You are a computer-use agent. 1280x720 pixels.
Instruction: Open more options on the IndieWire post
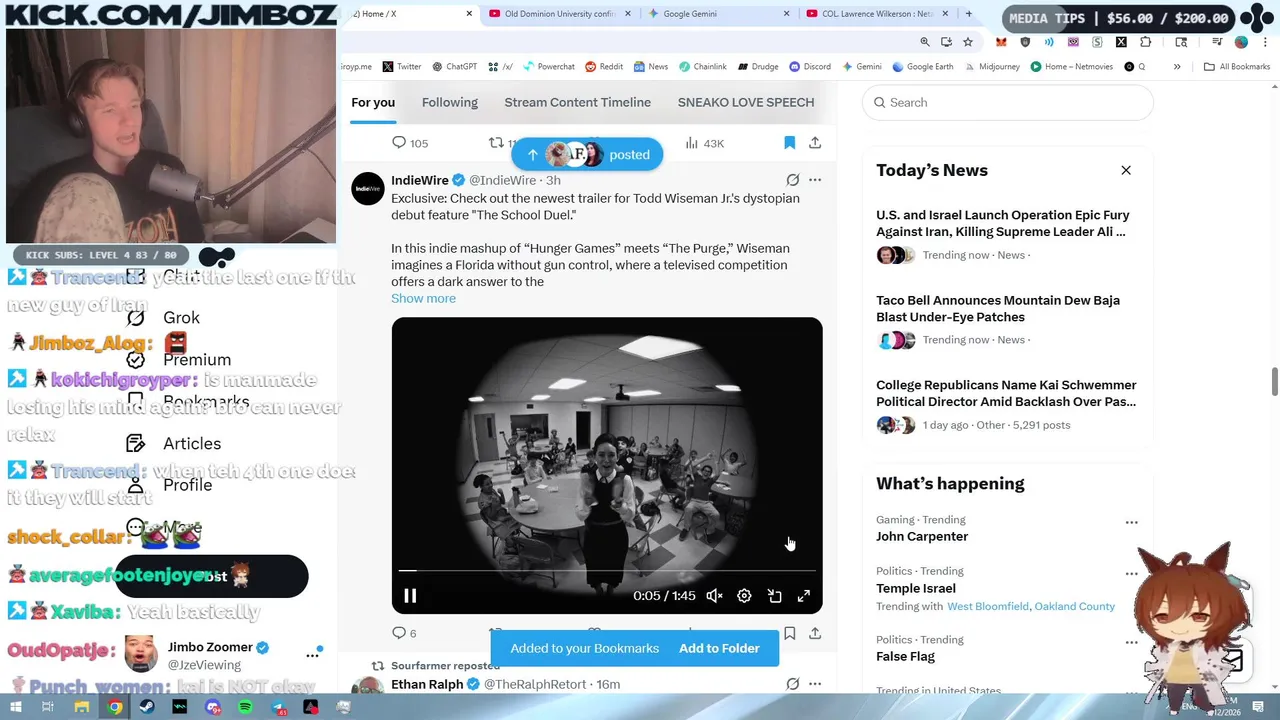point(815,180)
